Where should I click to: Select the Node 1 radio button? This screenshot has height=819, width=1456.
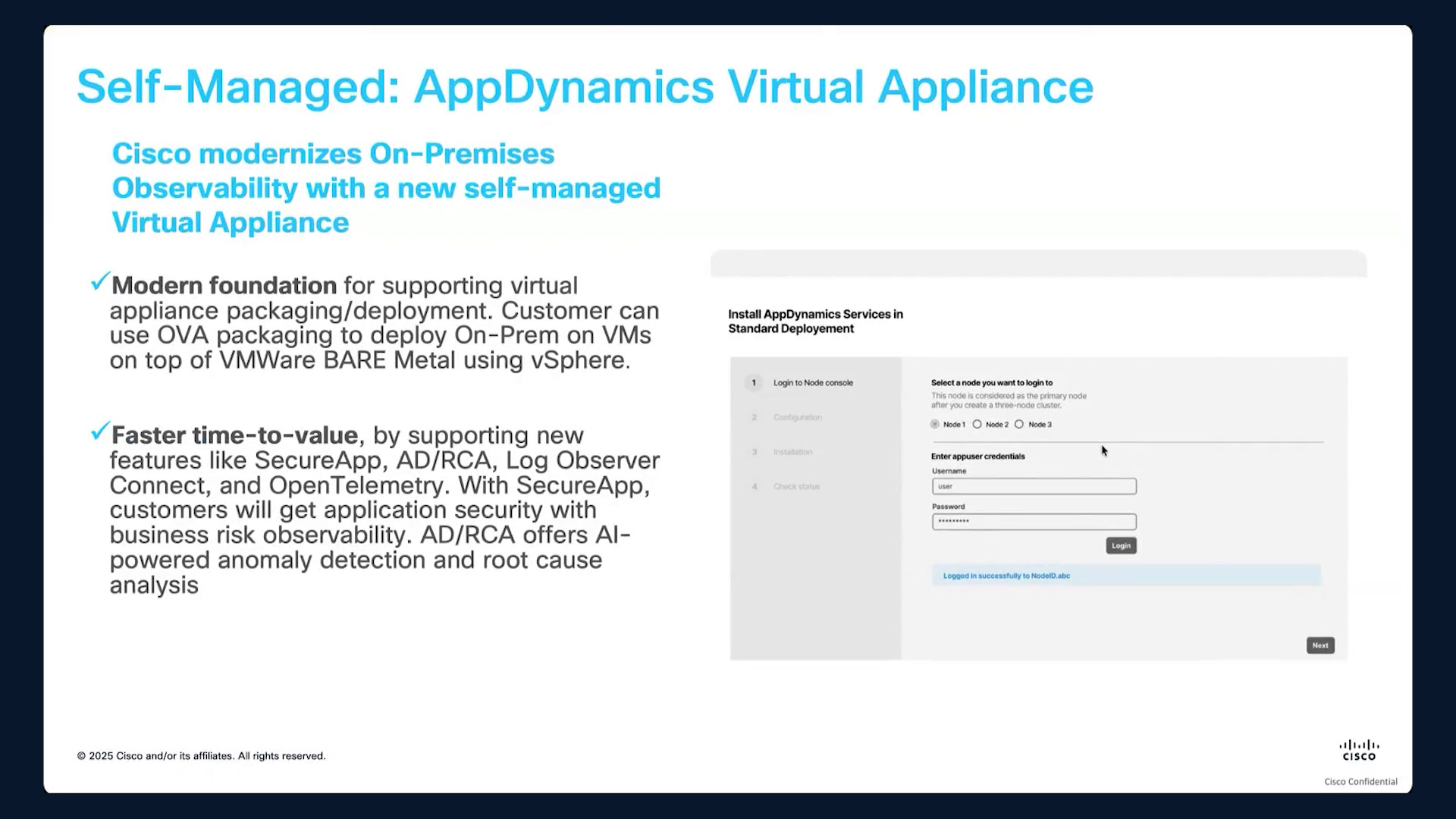[x=935, y=425]
